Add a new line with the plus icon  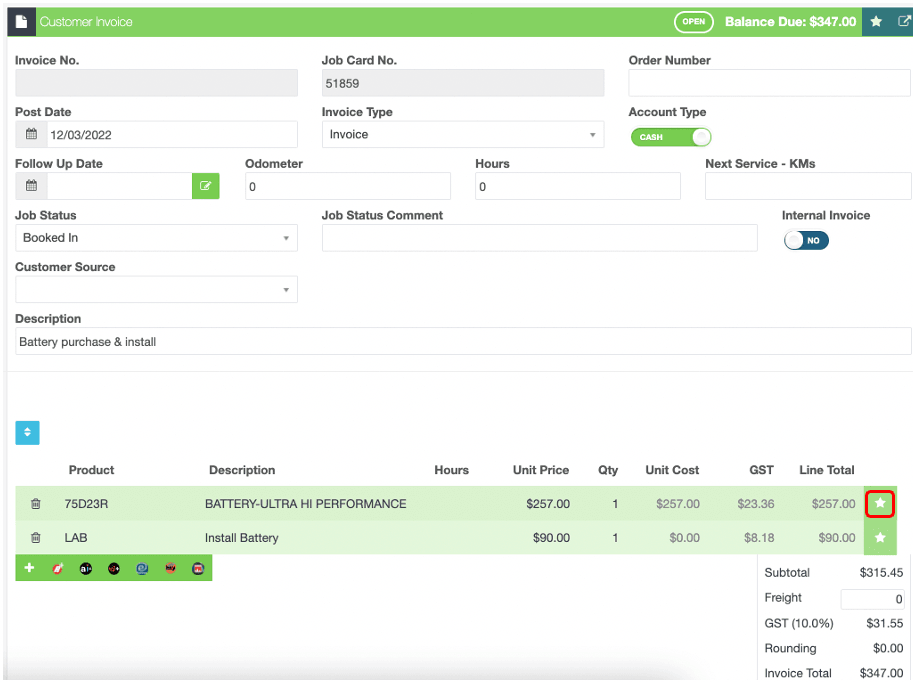[29, 568]
